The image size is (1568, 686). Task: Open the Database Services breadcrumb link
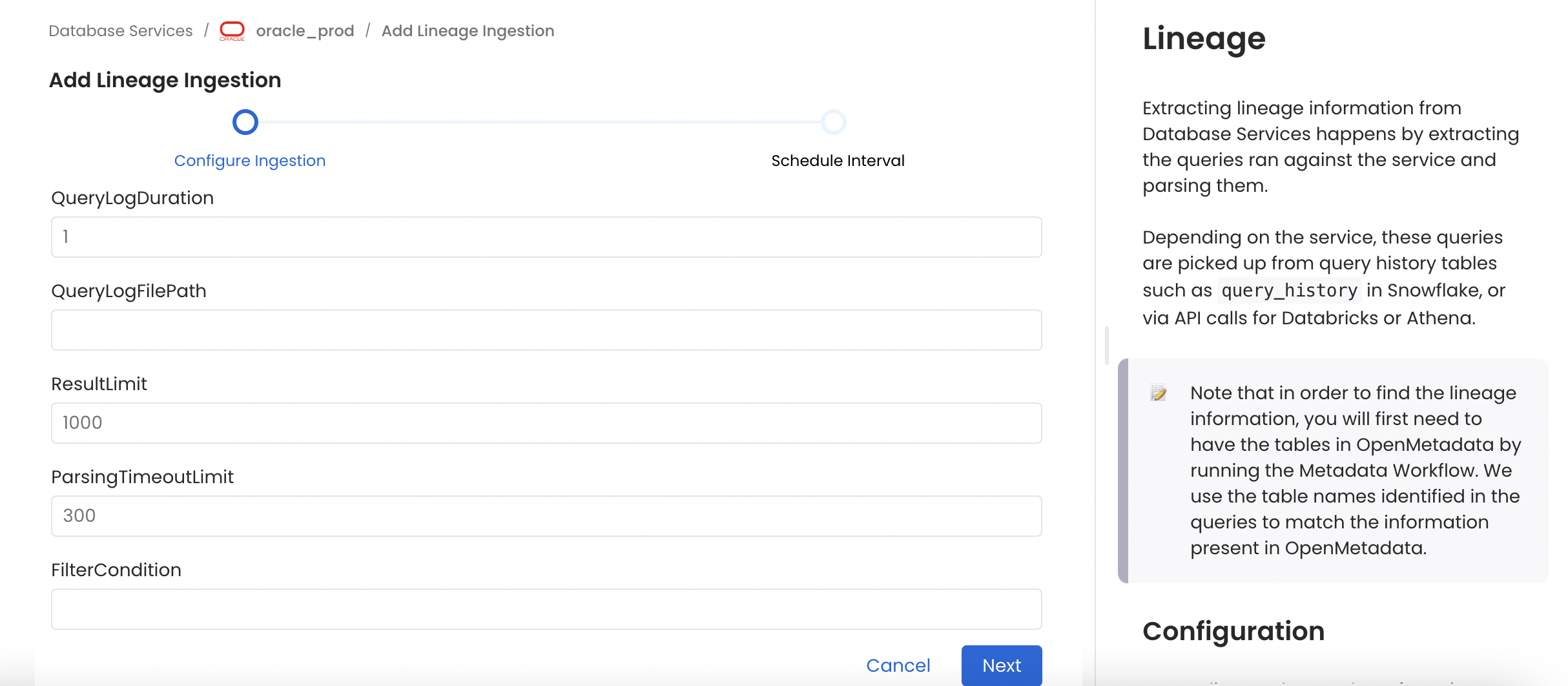point(121,31)
